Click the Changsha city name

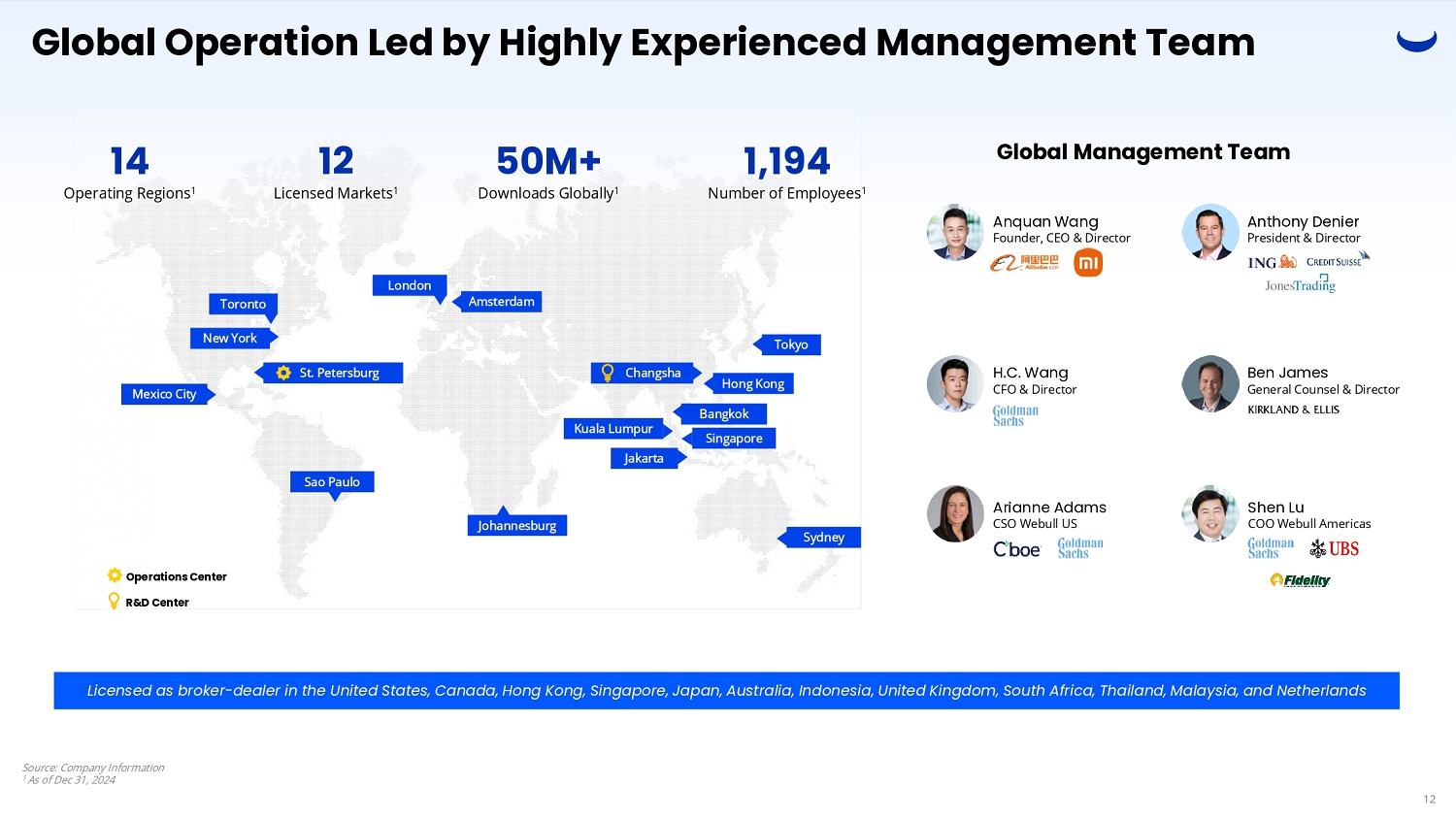[x=652, y=373]
